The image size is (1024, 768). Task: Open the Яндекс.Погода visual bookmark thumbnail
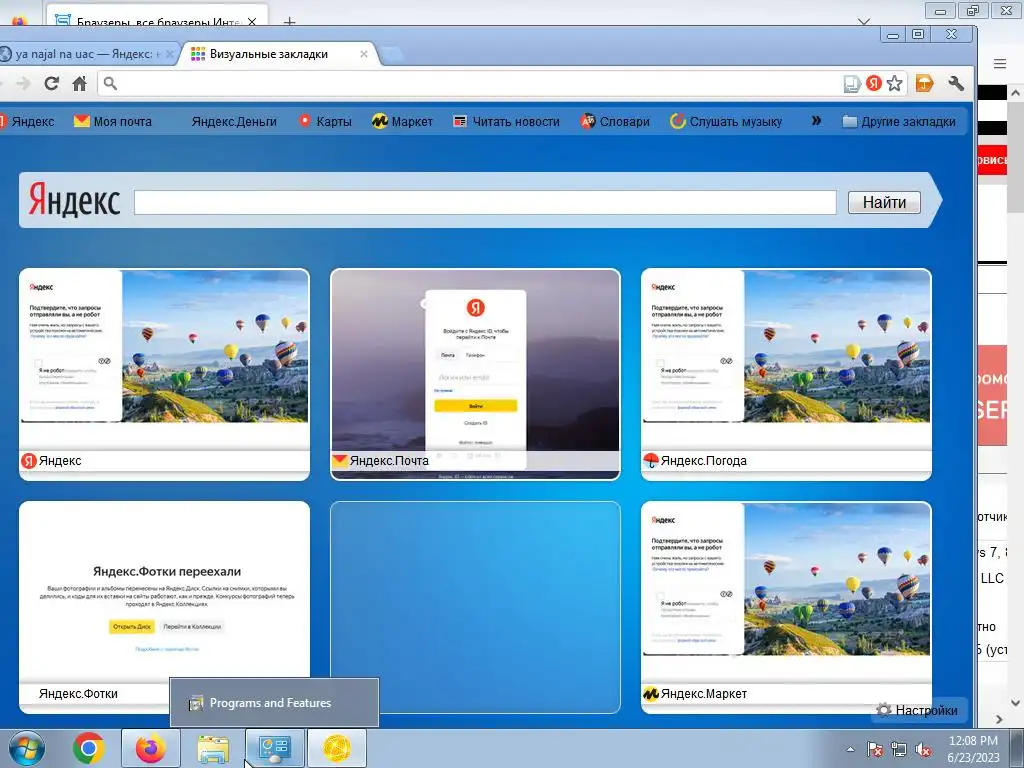point(786,375)
